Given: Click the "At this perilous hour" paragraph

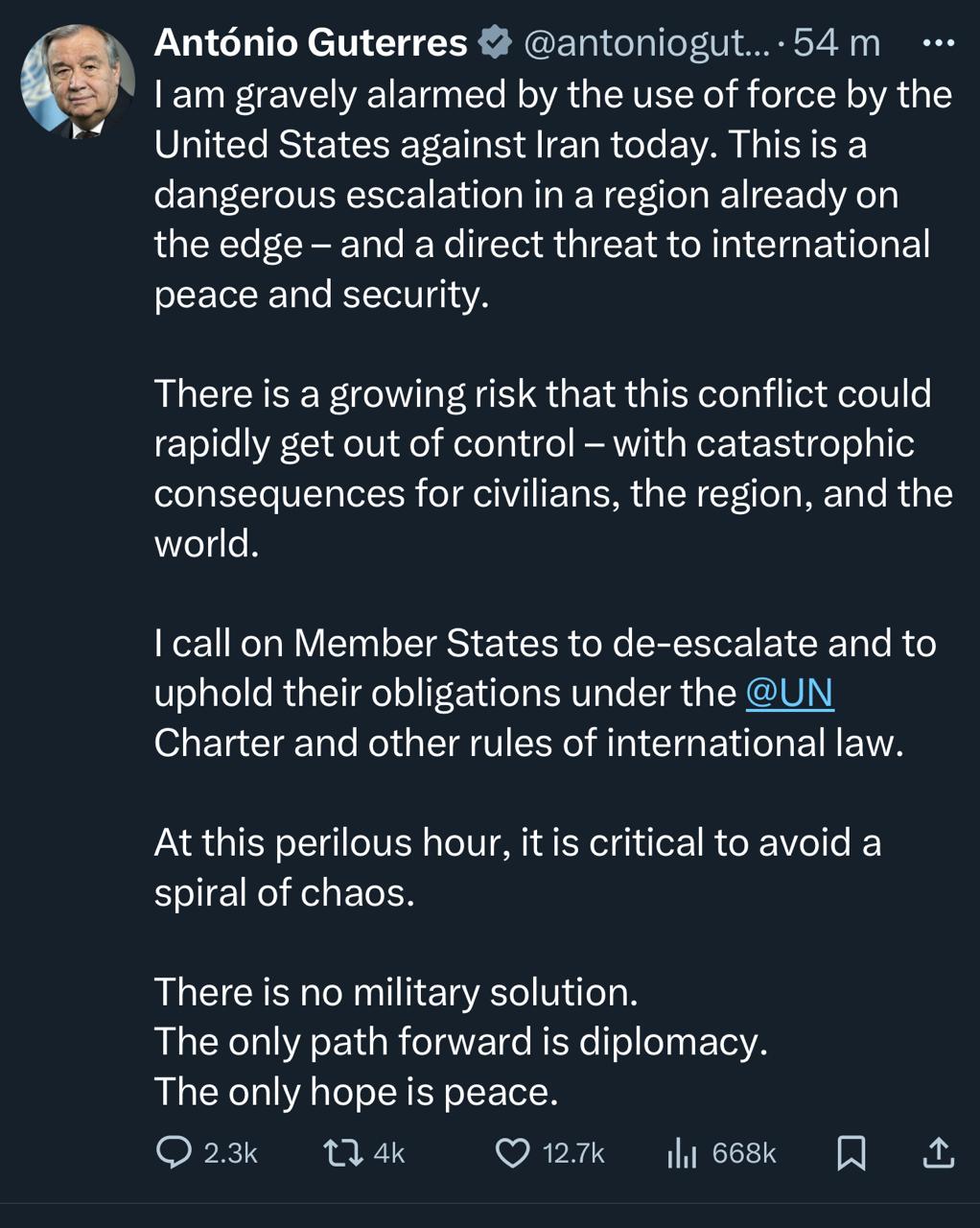Looking at the screenshot, I should pyautogui.click(x=518, y=867).
